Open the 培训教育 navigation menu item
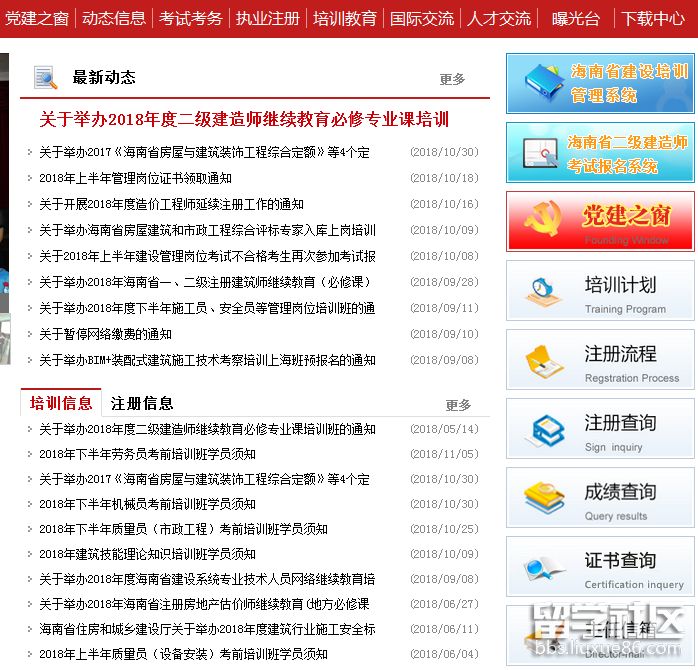This screenshot has width=698, height=670. [x=345, y=19]
